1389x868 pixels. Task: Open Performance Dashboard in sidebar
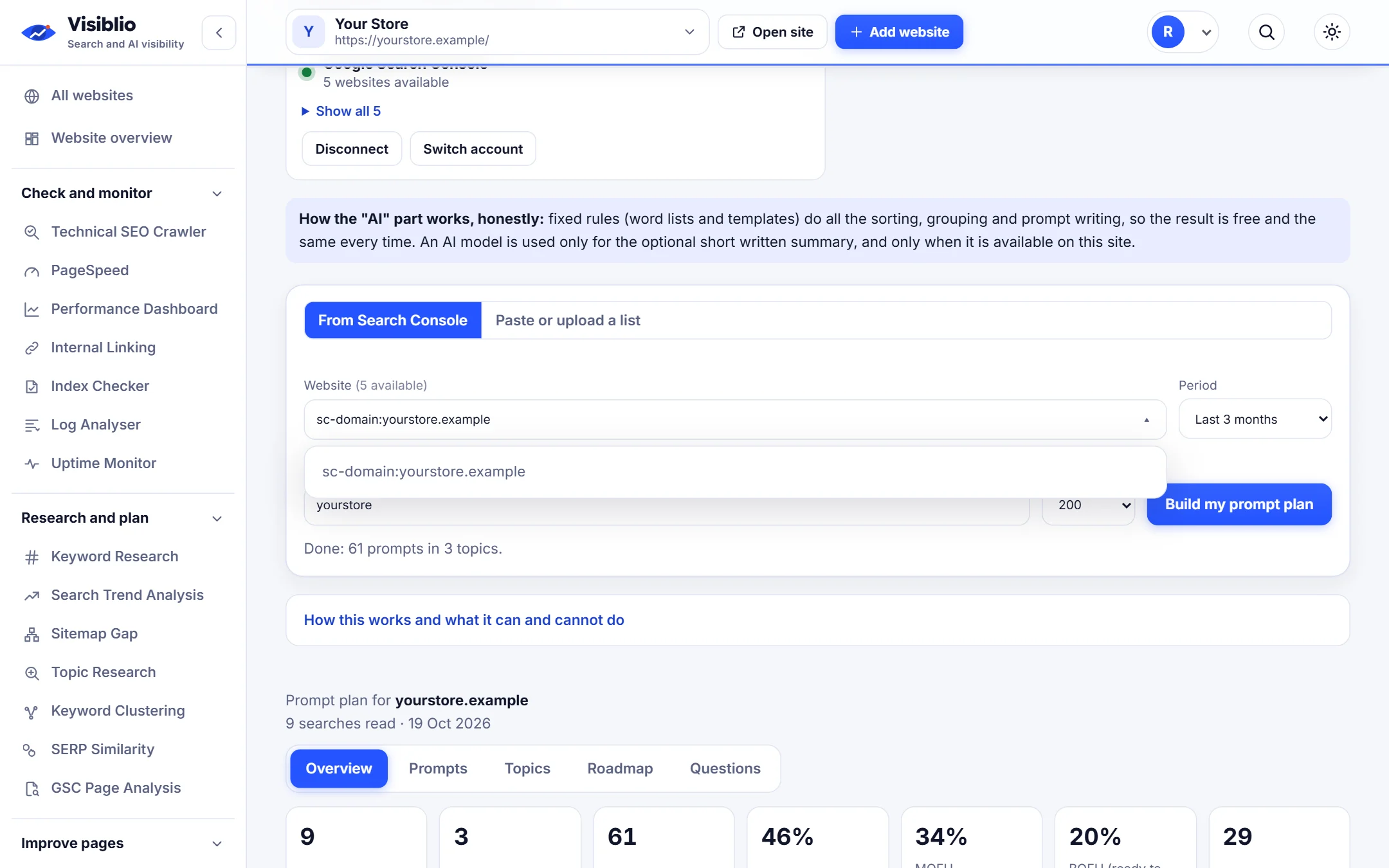pos(134,309)
